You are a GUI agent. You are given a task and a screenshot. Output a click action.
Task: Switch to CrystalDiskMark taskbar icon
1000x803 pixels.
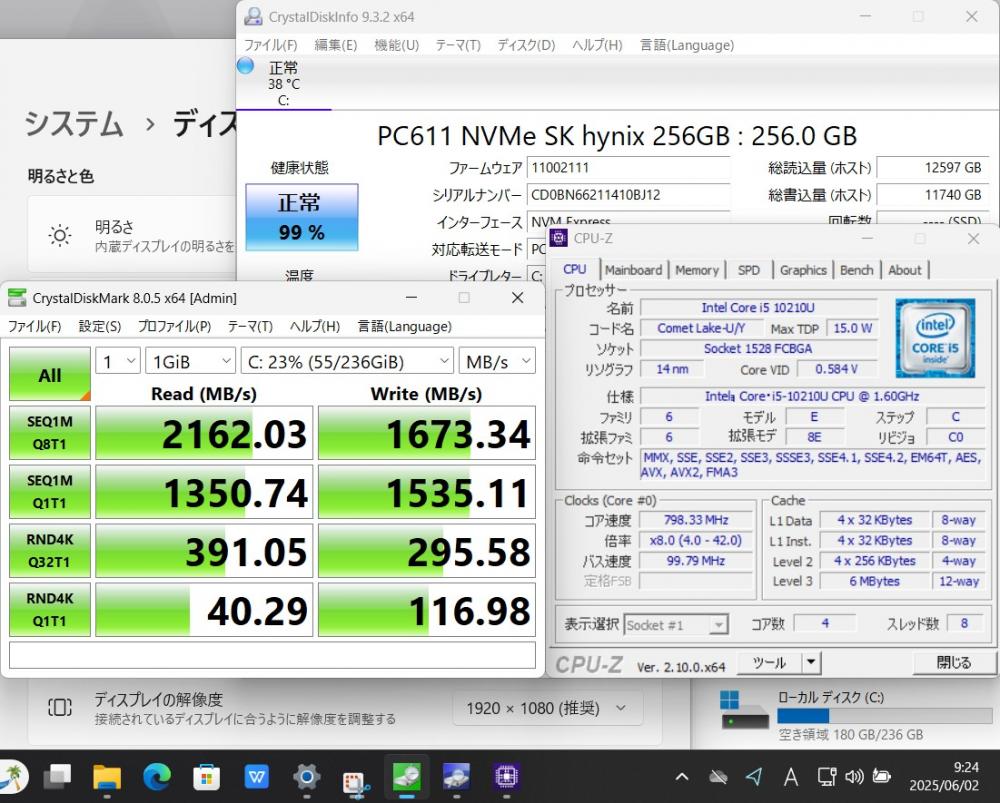[406, 776]
